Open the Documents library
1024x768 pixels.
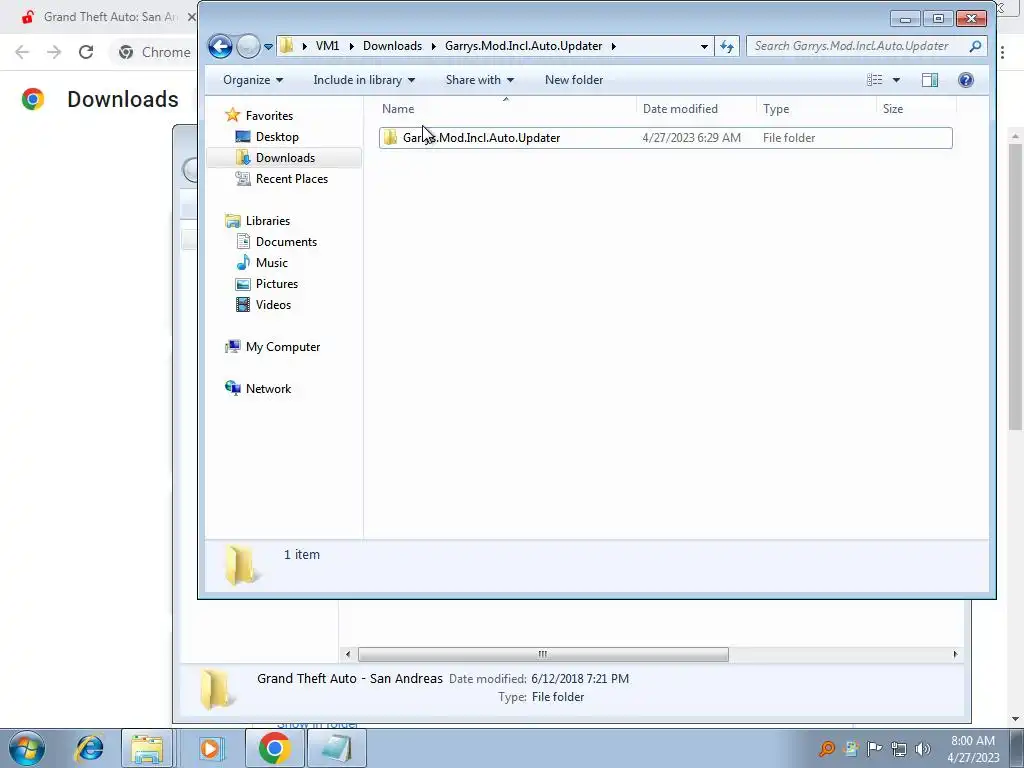pyautogui.click(x=286, y=242)
